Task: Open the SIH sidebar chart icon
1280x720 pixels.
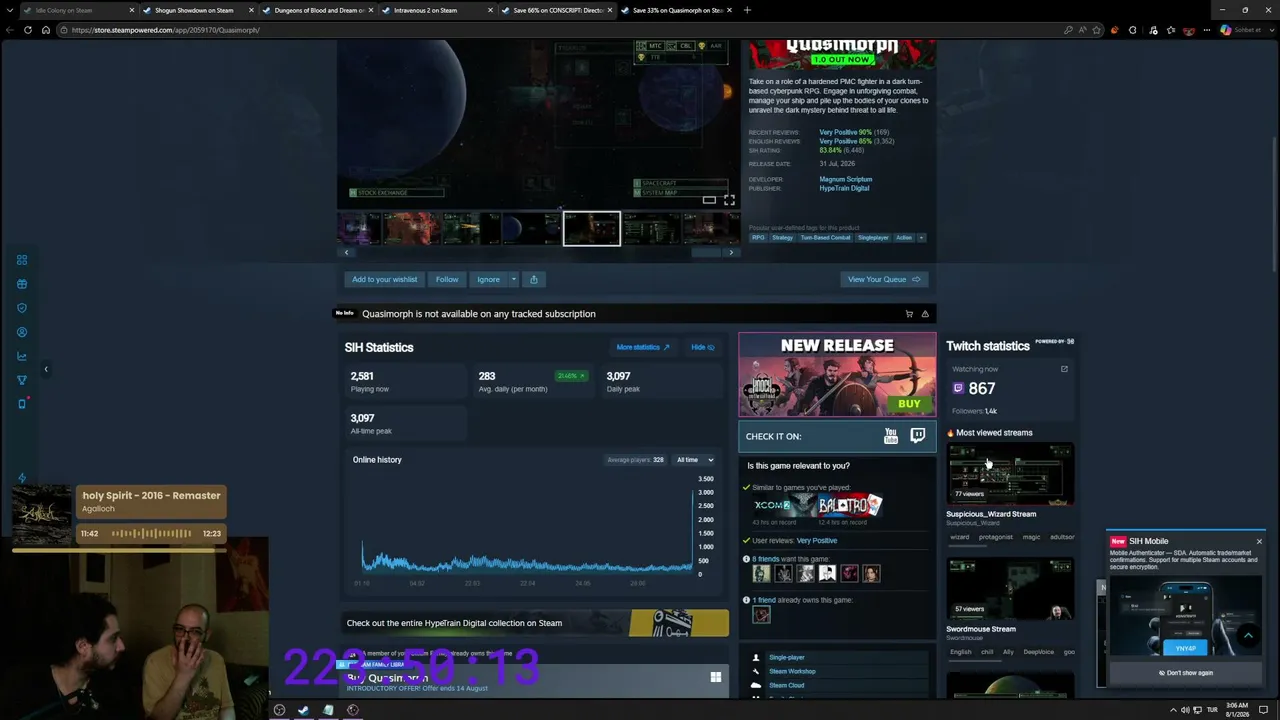Action: (x=22, y=356)
